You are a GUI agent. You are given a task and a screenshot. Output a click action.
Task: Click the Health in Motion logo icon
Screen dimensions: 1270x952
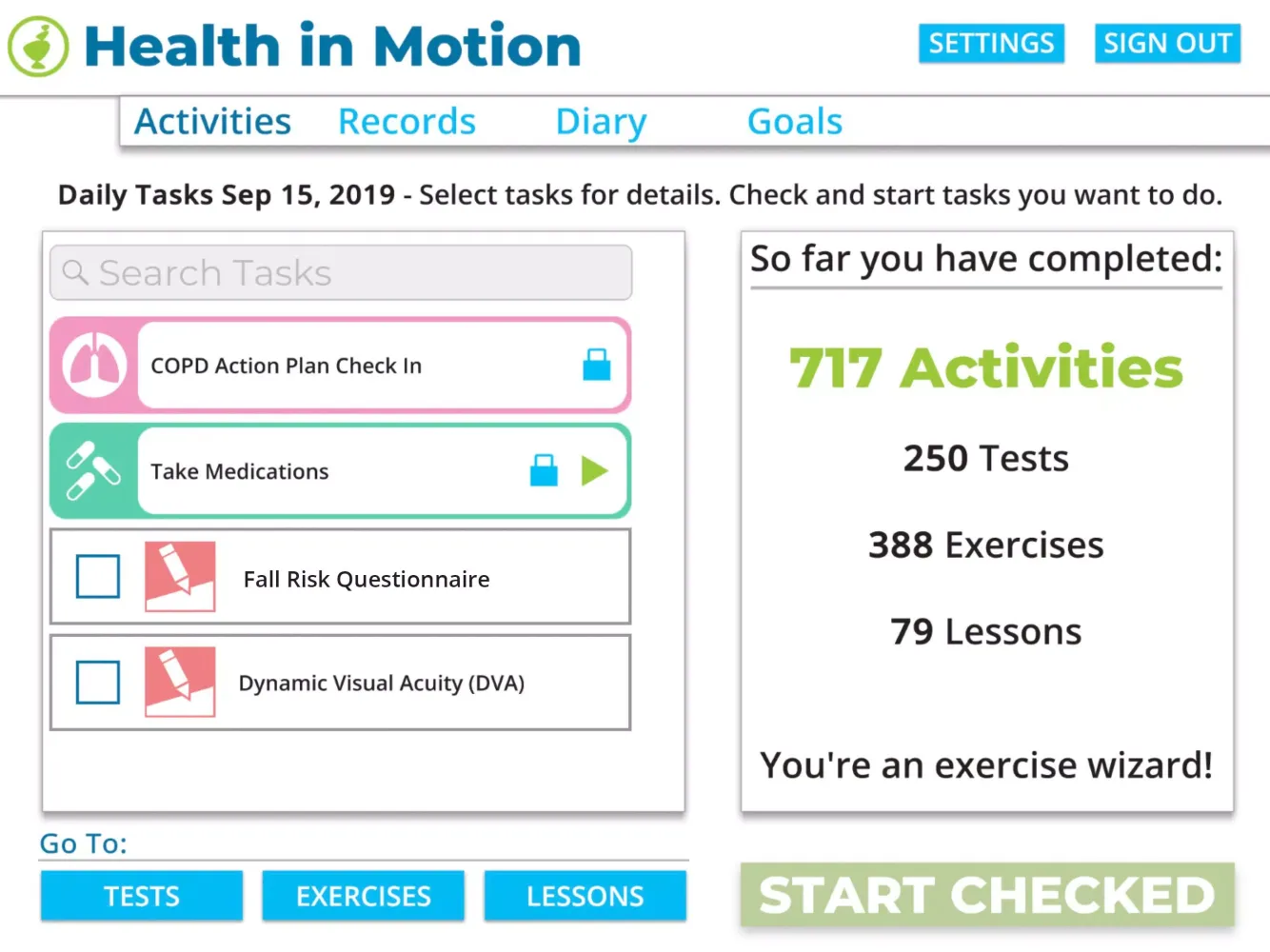(x=38, y=46)
